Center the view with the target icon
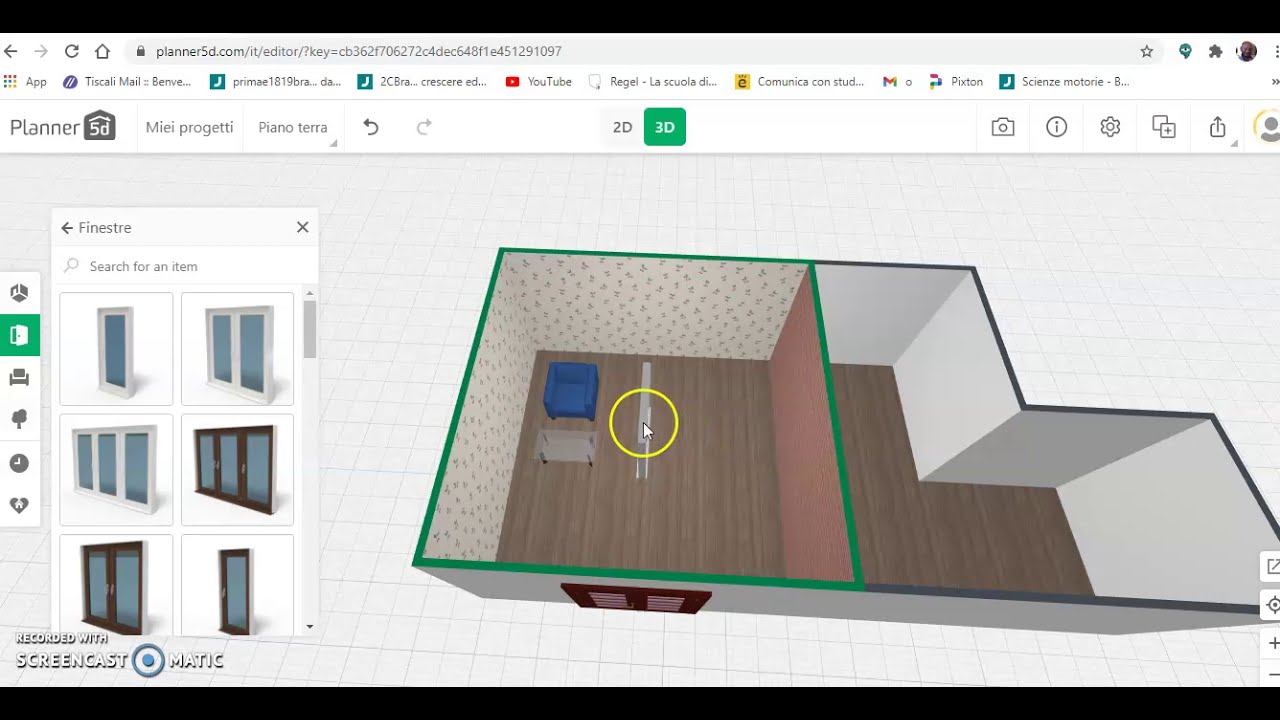The width and height of the screenshot is (1280, 720). pyautogui.click(x=1272, y=605)
